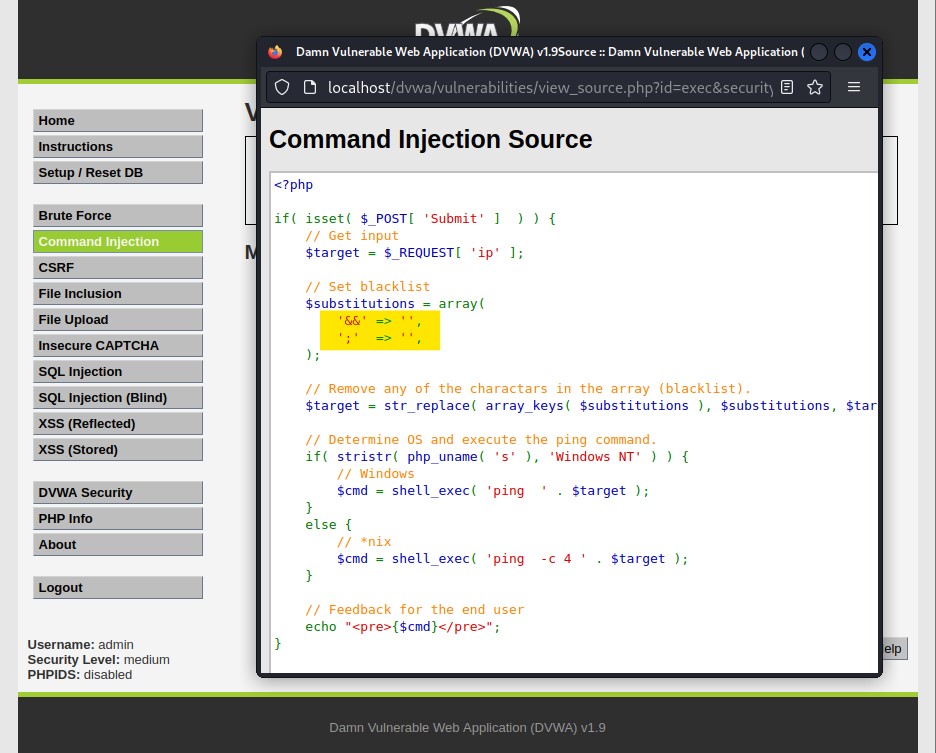The height and width of the screenshot is (753, 936).
Task: Click the echo pre cmd line
Action: click(403, 627)
